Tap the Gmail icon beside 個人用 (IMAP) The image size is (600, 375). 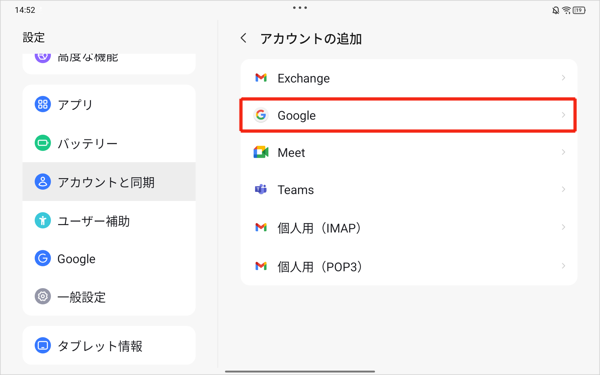pos(261,227)
